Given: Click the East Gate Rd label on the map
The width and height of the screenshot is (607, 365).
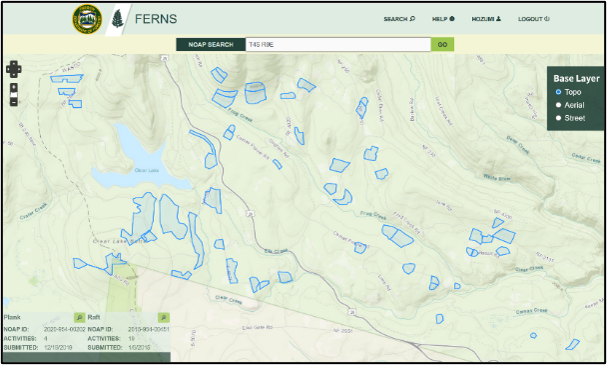Looking at the screenshot, I should [257, 327].
